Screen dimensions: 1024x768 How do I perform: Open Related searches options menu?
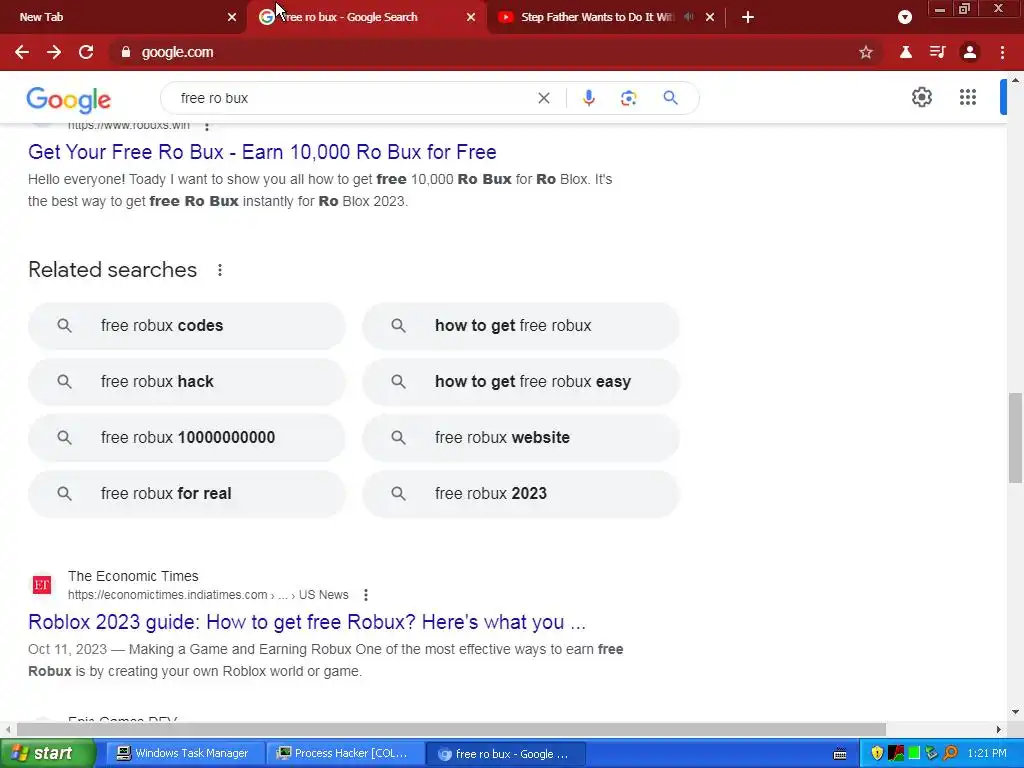tap(220, 270)
